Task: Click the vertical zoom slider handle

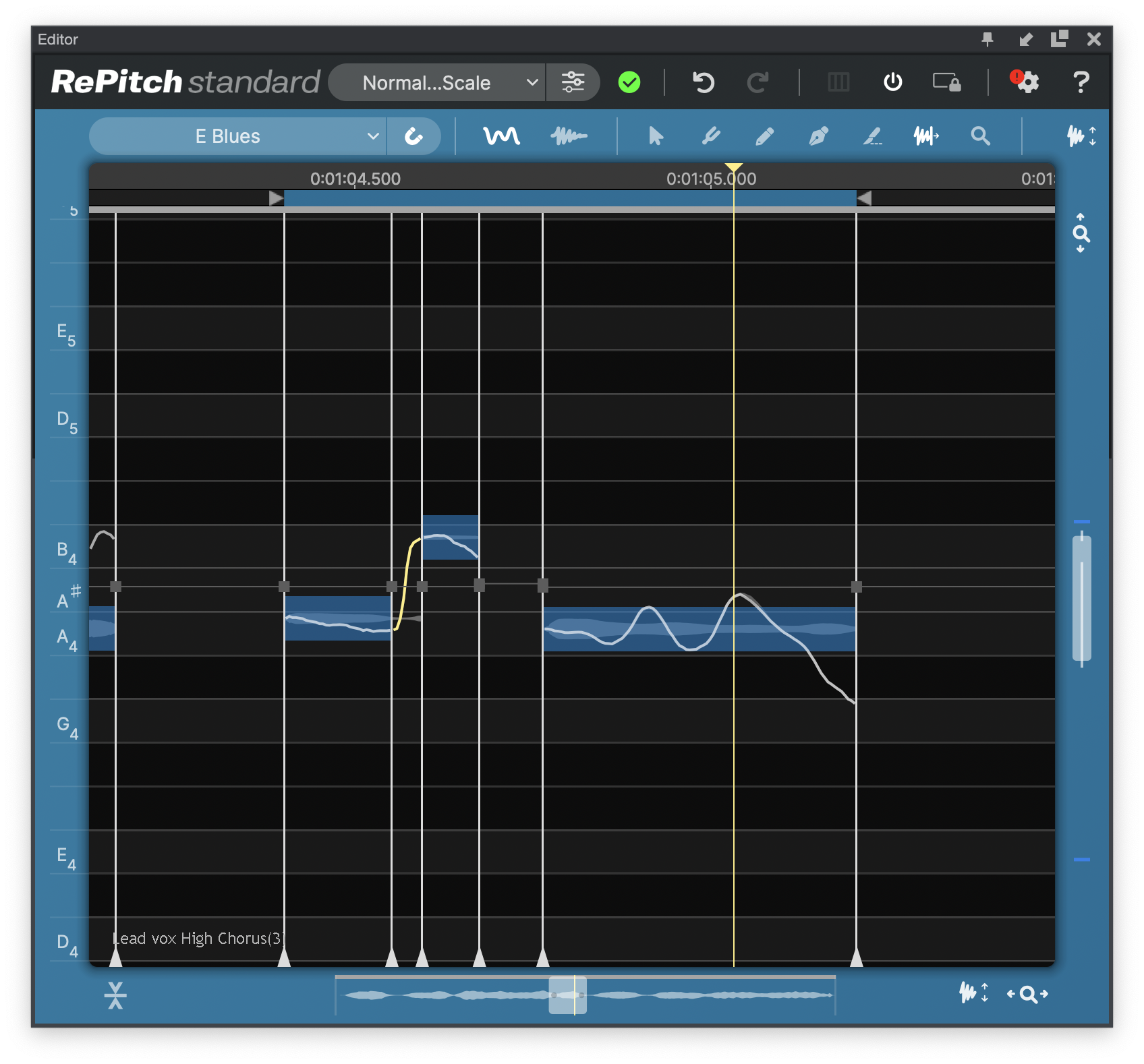Action: [x=1081, y=597]
